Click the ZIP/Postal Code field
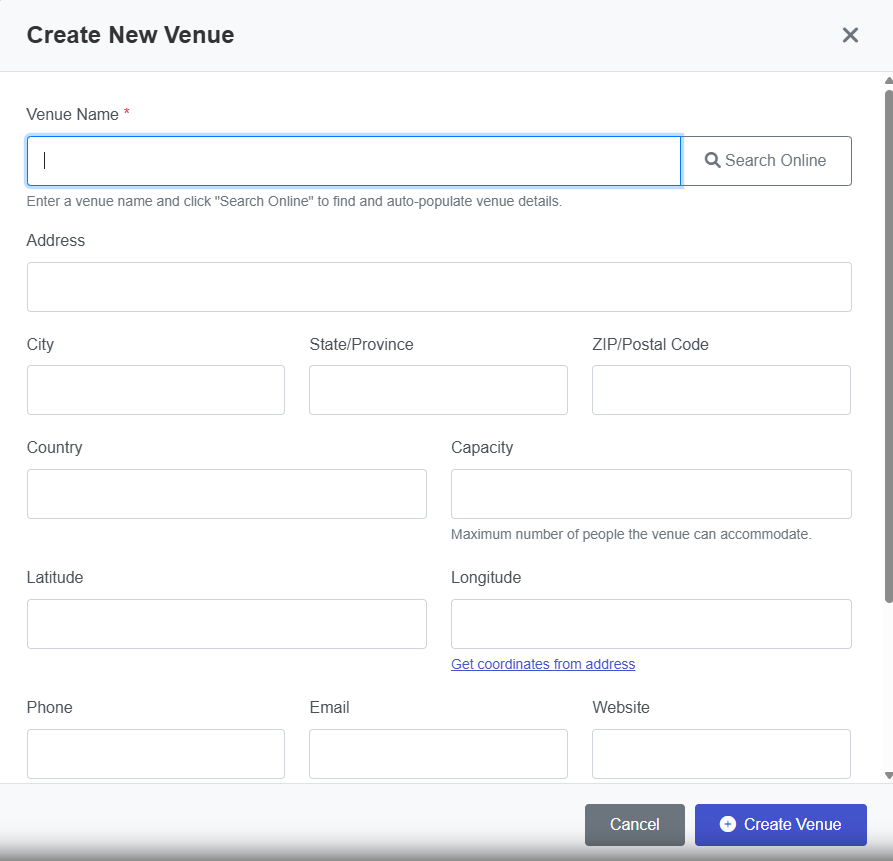 coord(721,390)
